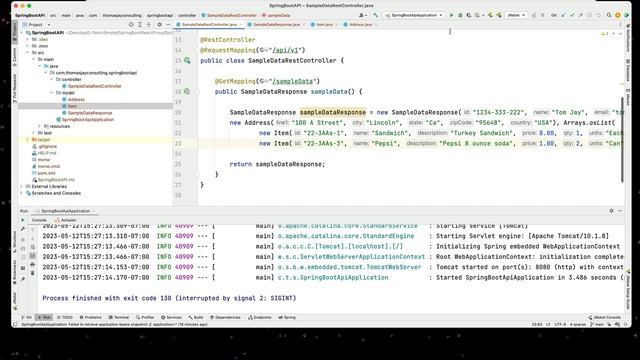640x360 pixels.
Task: Expand all icon in Project panel header
Action: (x=140, y=24)
